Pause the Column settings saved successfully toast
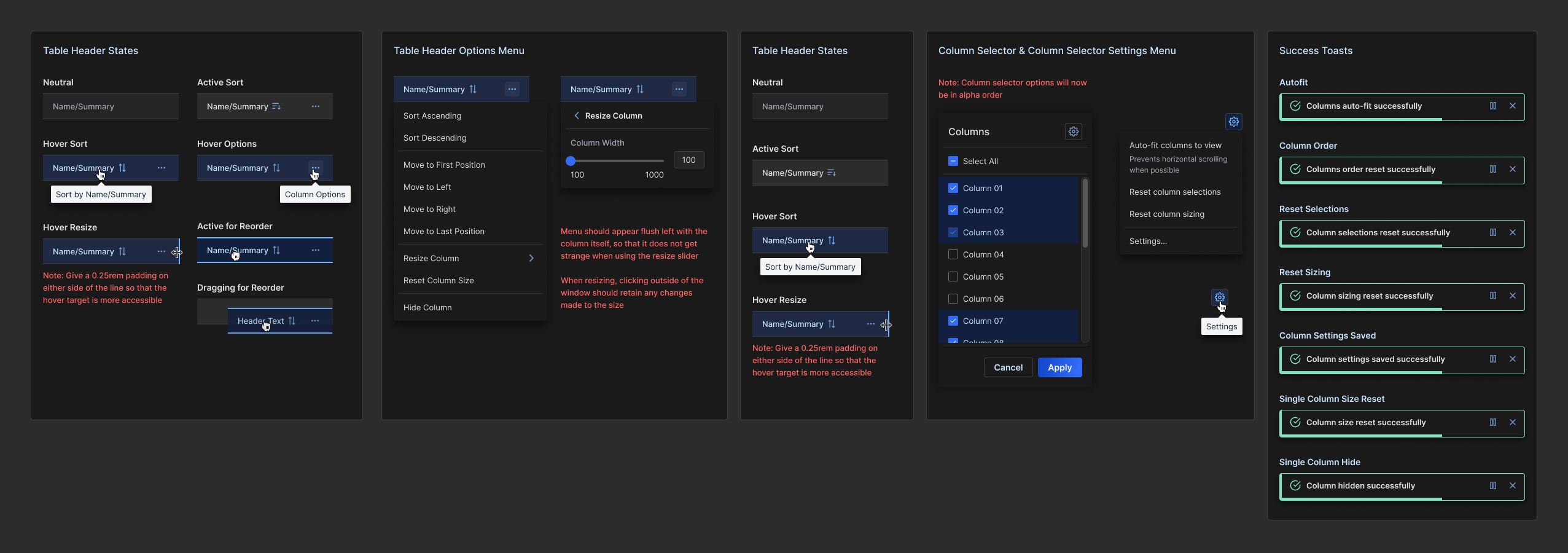Viewport: 1568px width, 553px height. pos(1493,359)
